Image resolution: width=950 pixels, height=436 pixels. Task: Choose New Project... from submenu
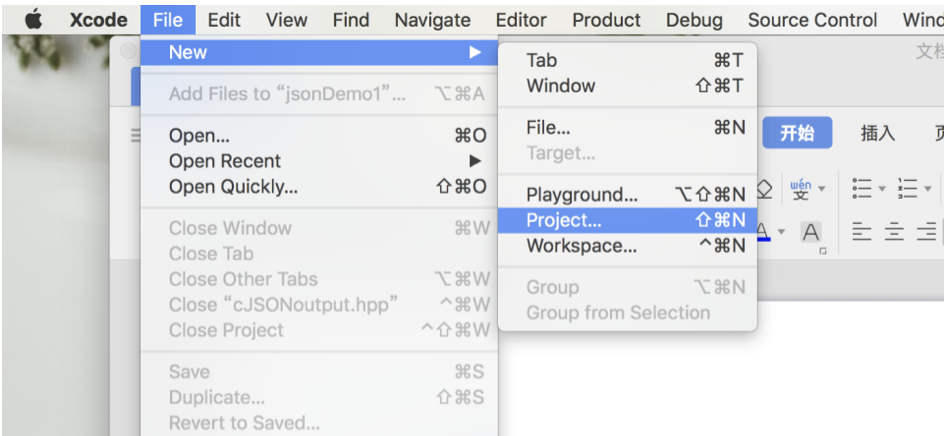coord(628,220)
